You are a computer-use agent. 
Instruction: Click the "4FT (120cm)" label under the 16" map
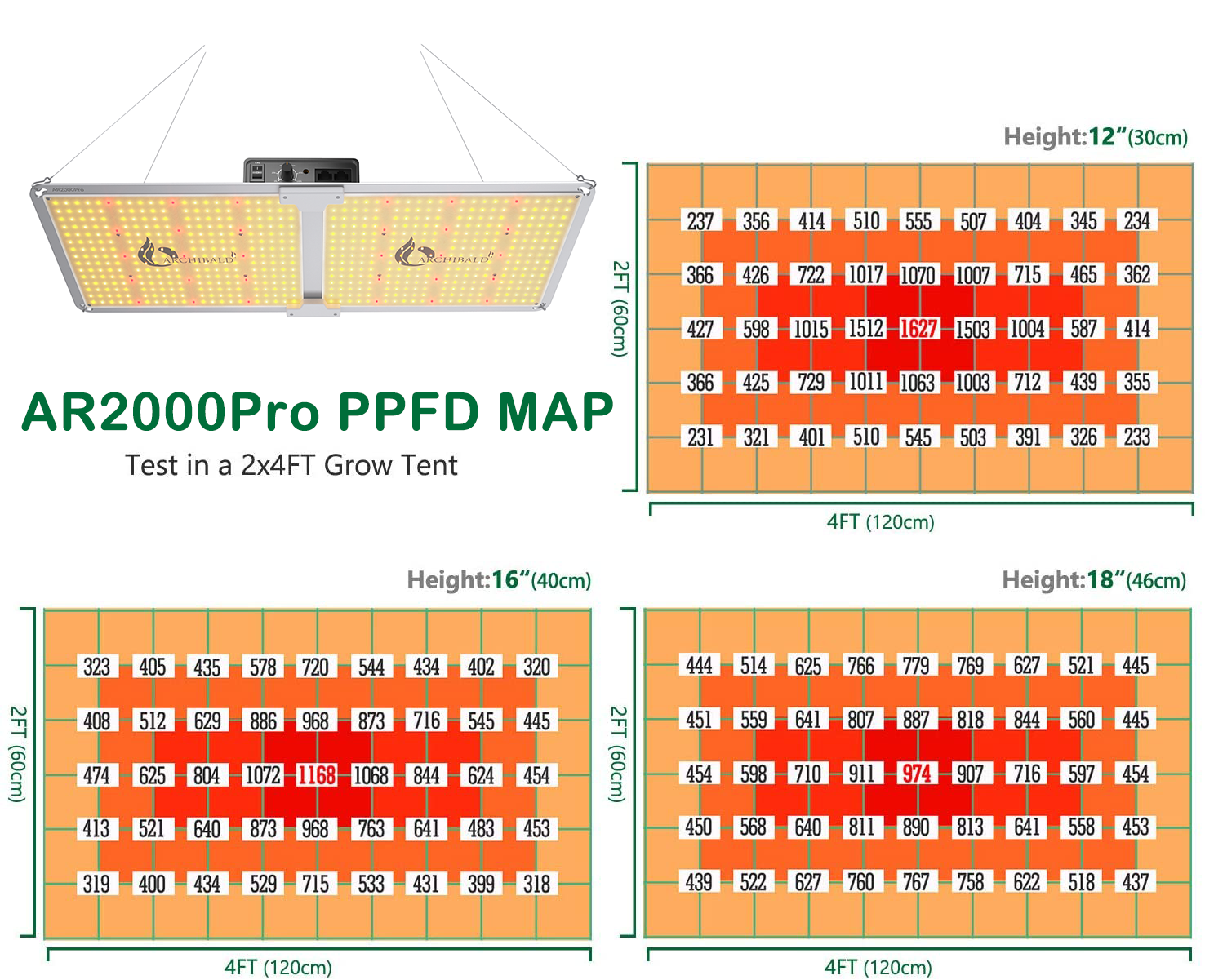pos(278,968)
